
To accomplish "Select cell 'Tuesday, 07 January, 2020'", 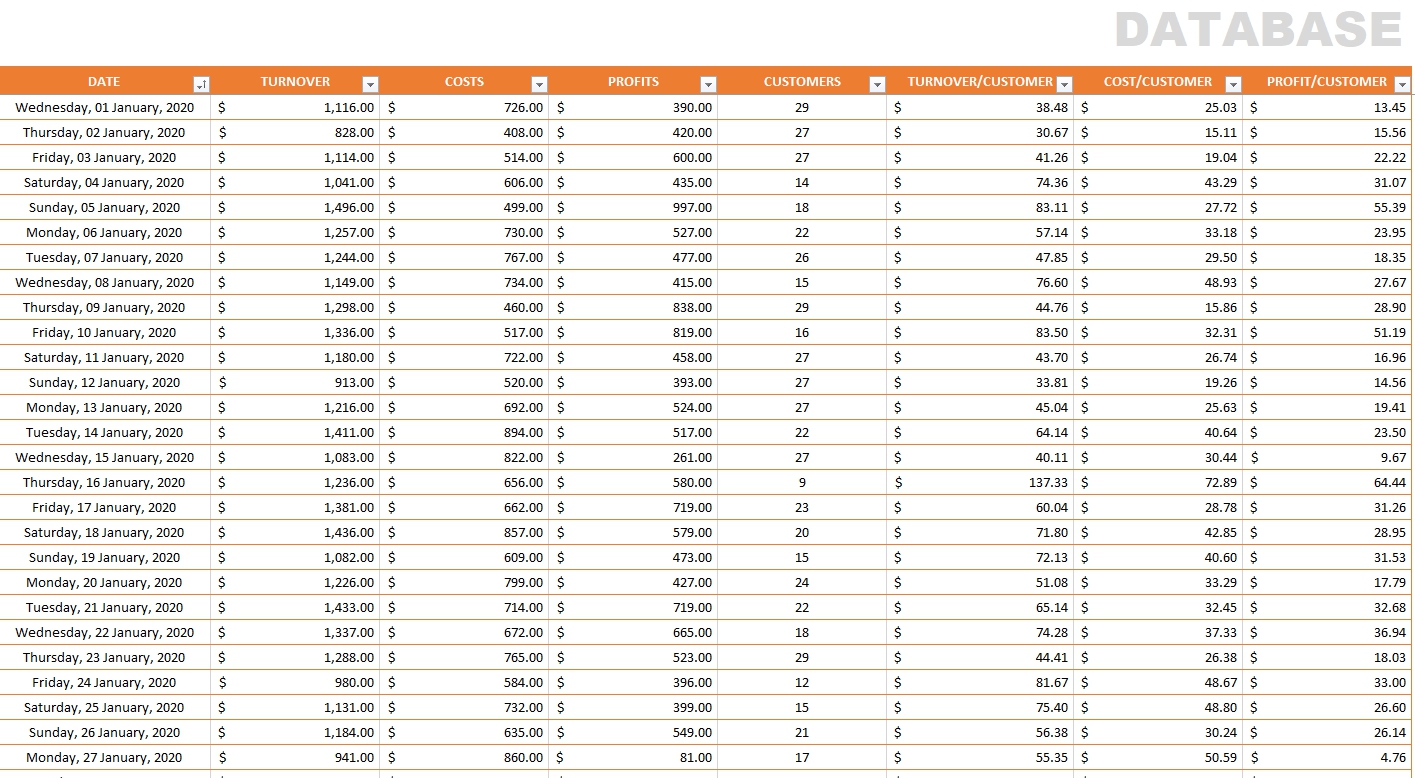I will click(x=105, y=257).
